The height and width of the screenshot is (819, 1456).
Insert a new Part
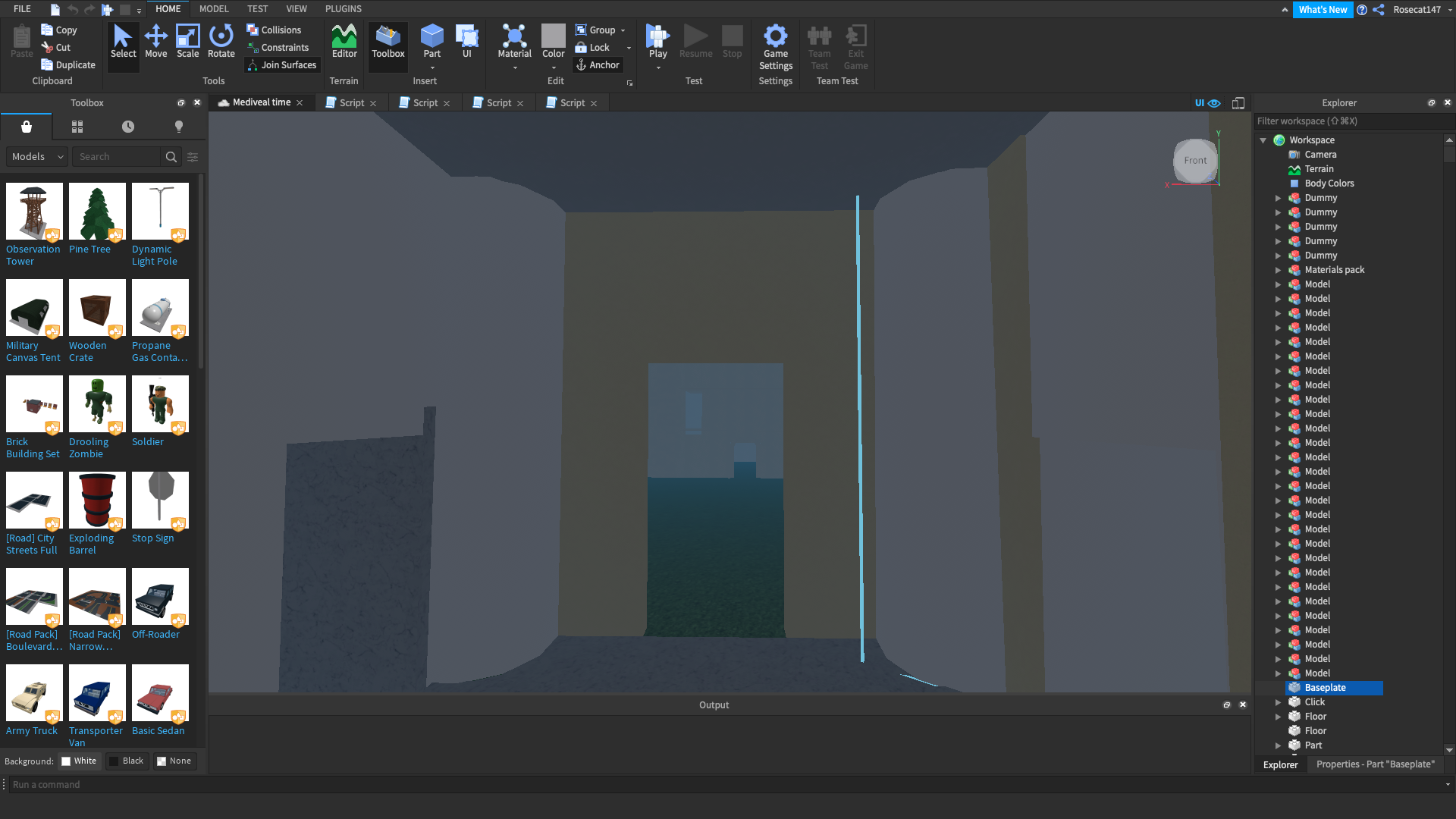pos(431,38)
